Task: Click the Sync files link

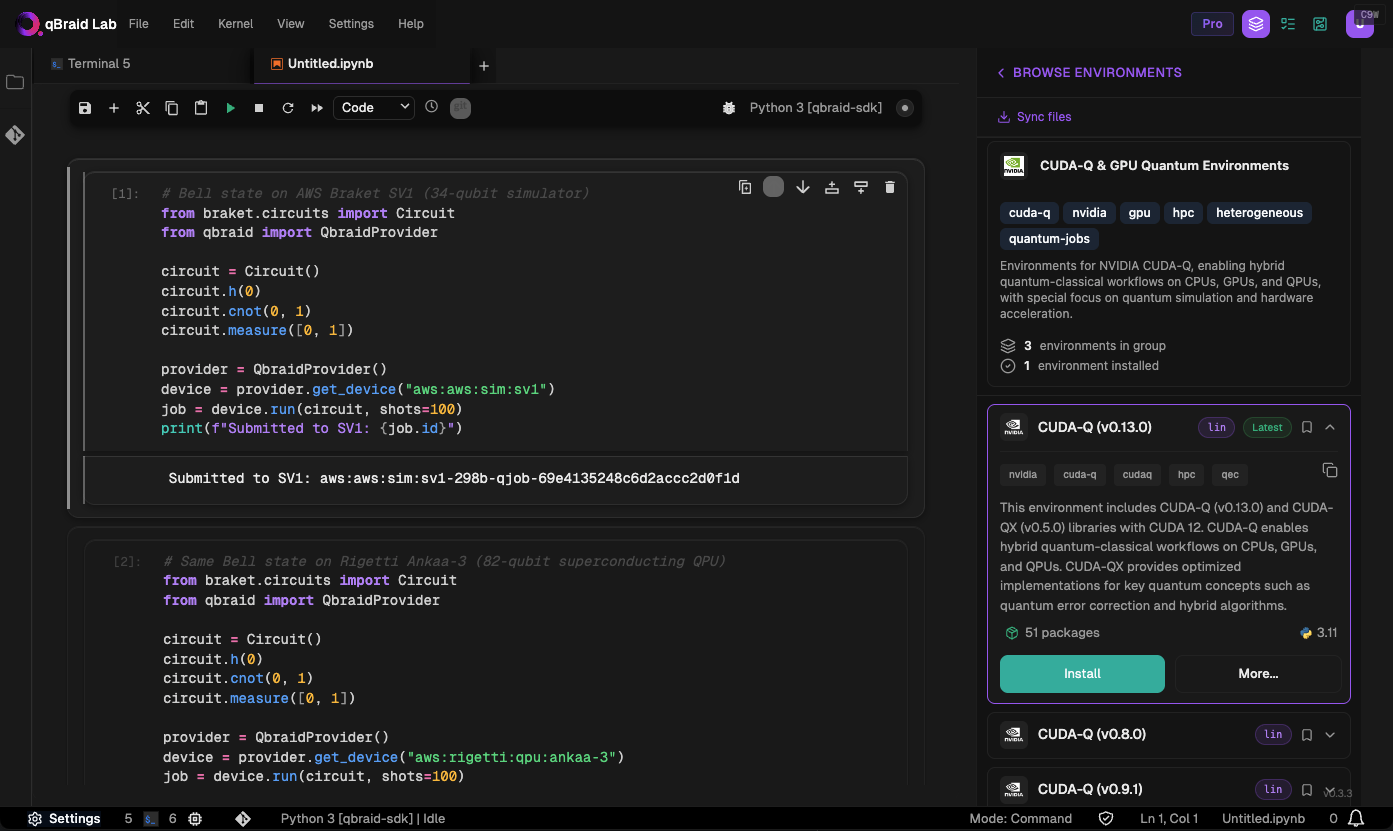Action: pyautogui.click(x=1034, y=117)
